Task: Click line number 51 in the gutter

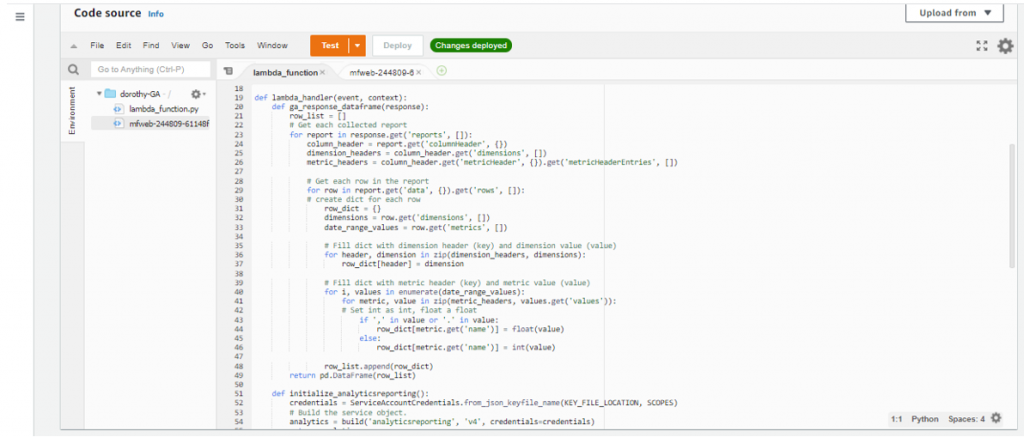Action: 238,393
